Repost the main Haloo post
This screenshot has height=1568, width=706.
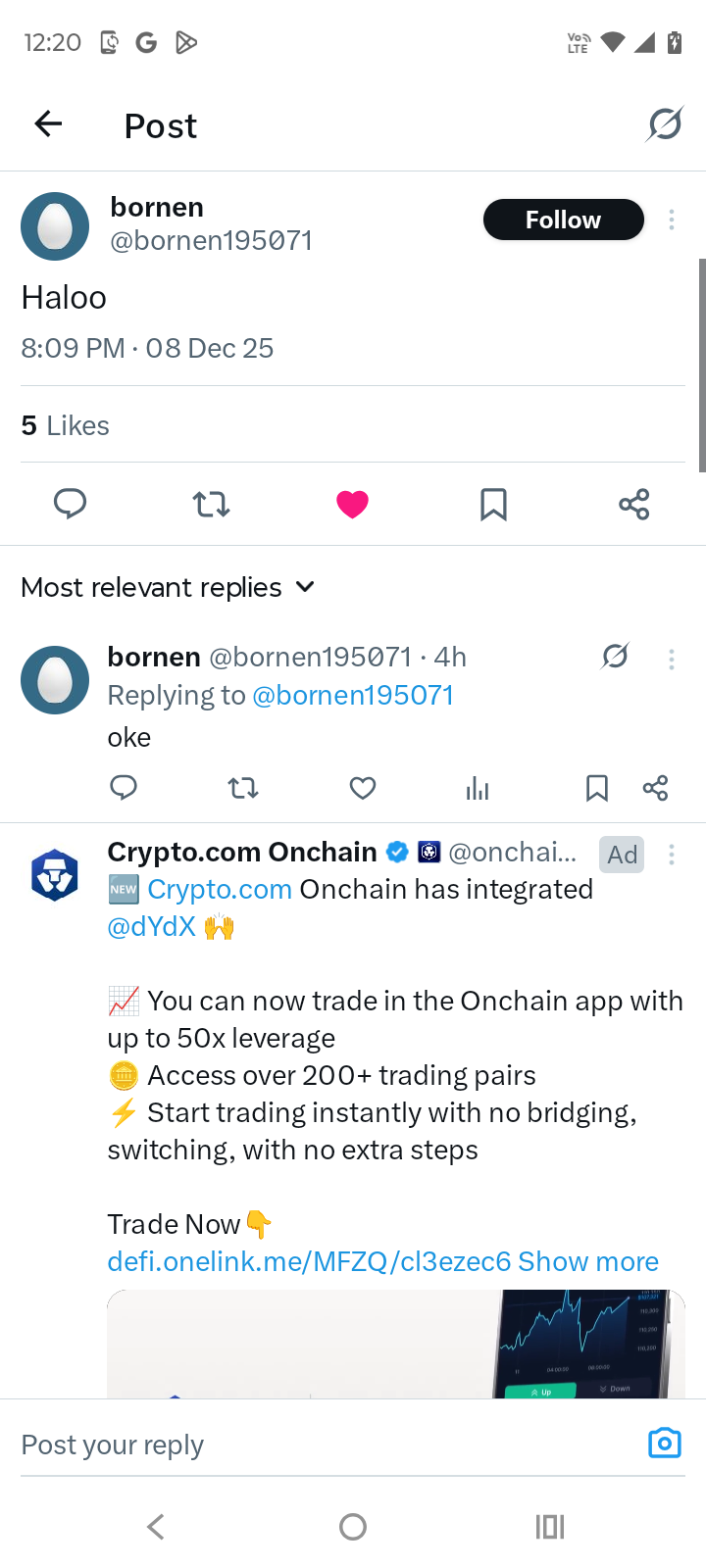point(211,504)
